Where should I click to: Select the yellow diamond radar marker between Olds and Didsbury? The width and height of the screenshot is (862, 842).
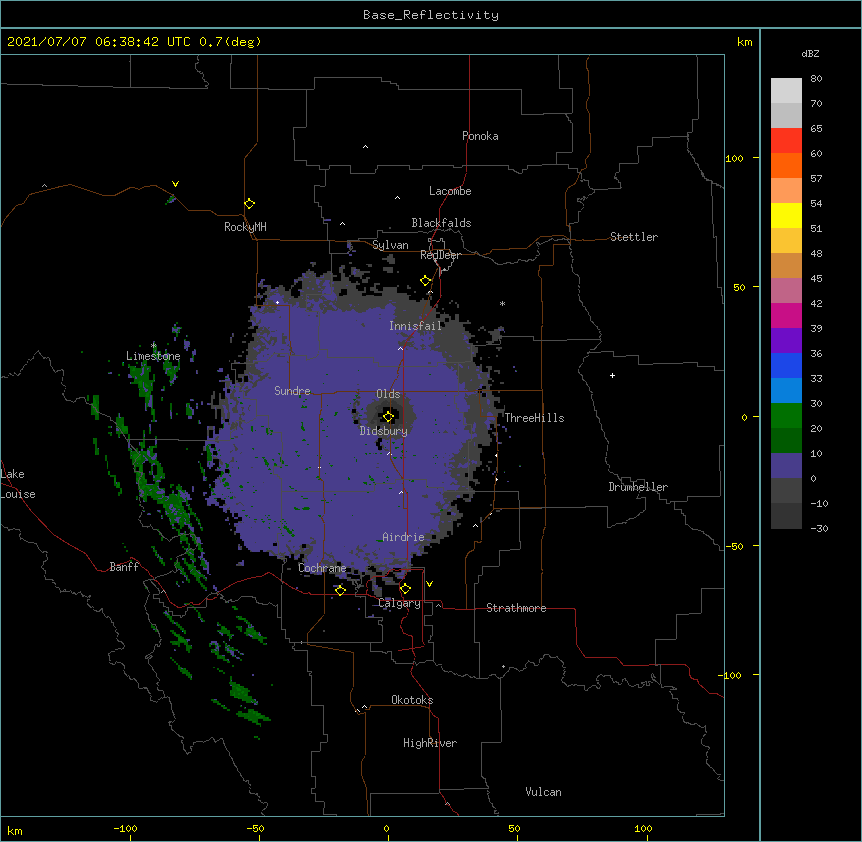pyautogui.click(x=388, y=417)
